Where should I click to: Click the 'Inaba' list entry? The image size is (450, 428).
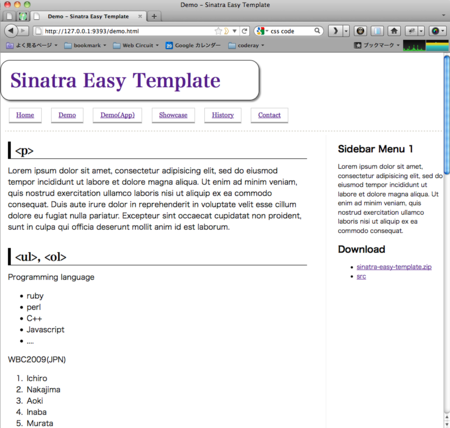pyautogui.click(x=36, y=412)
